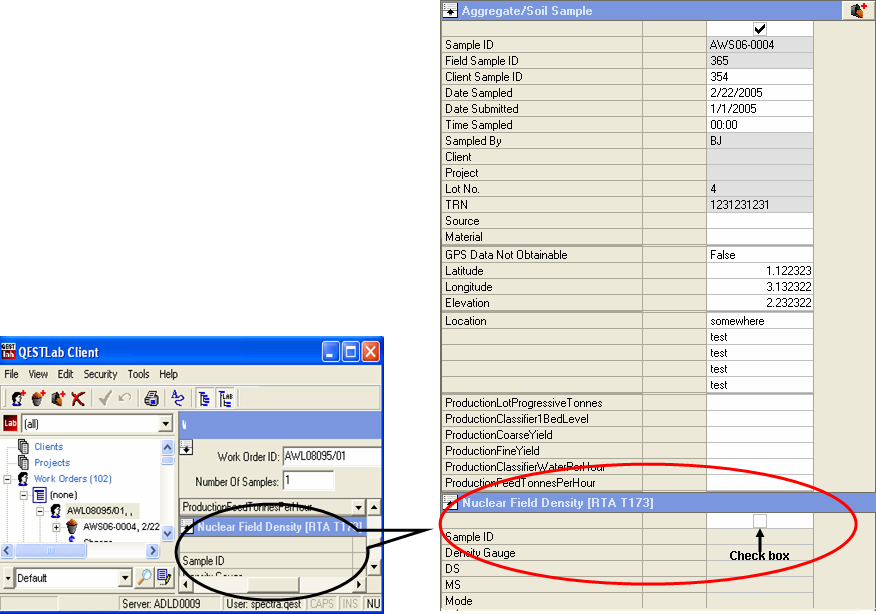Viewport: 876px width, 614px height.
Task: Tick the Nuclear Field Density check box
Action: click(760, 521)
